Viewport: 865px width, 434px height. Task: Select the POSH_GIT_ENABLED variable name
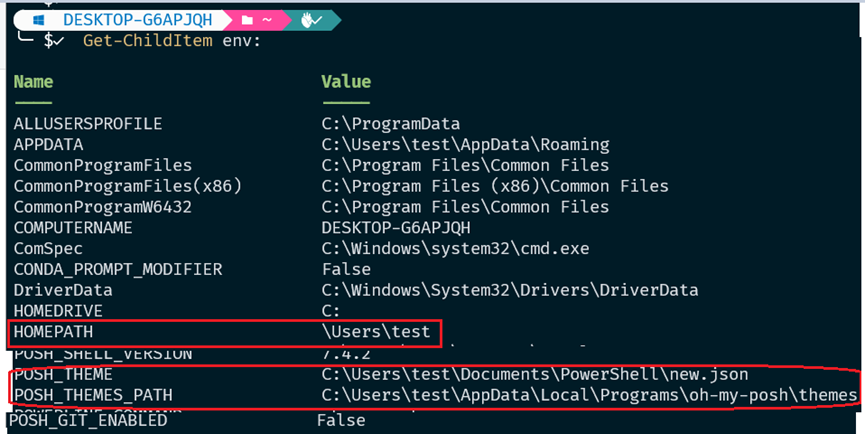point(88,421)
